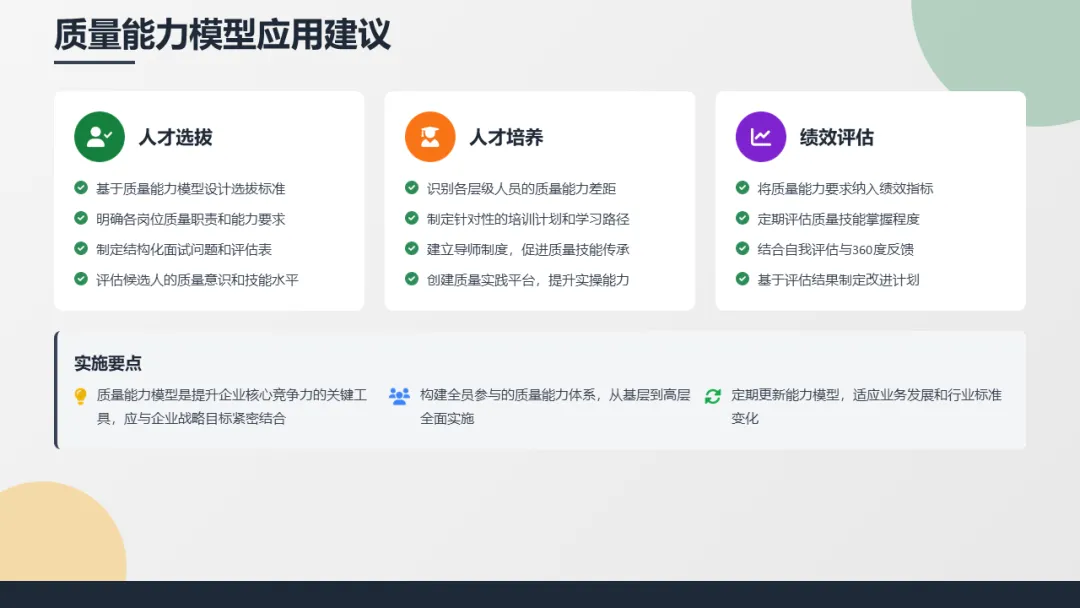
Task: Click text 建立导师制度，促进质量技能传承
Action: [x=528, y=249]
